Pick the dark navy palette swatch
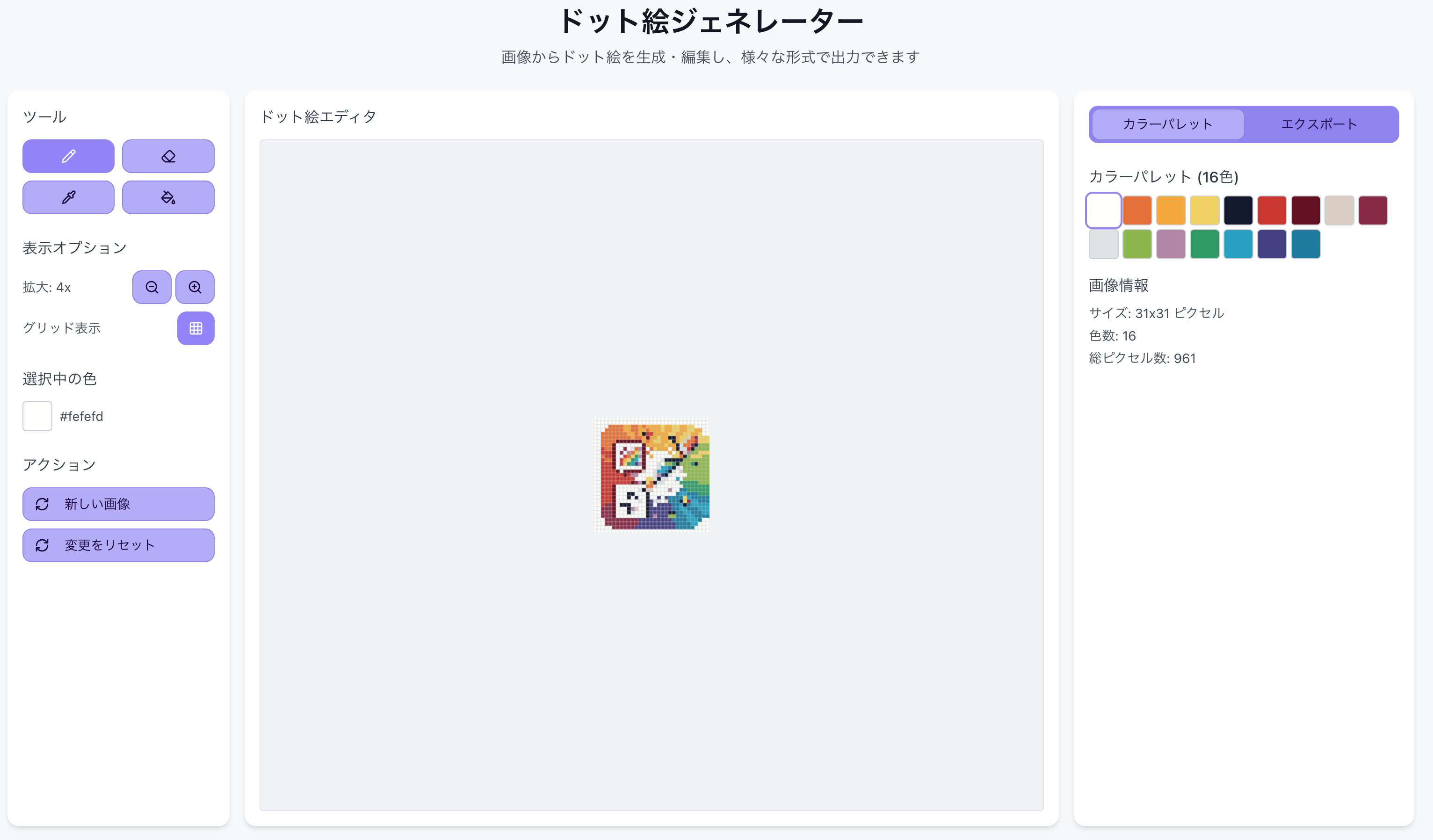1433x840 pixels. 1238,210
